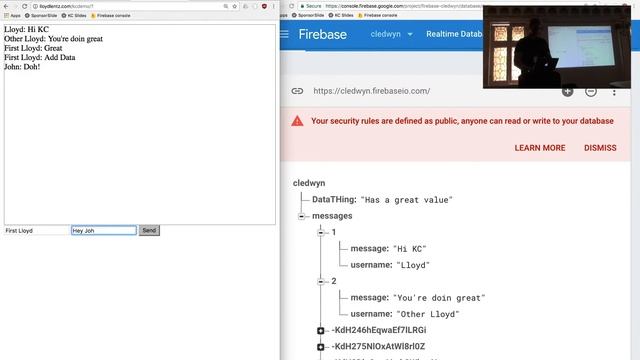
Task: Open KC Slides bookmark in Firebase window
Action: click(x=341, y=15)
